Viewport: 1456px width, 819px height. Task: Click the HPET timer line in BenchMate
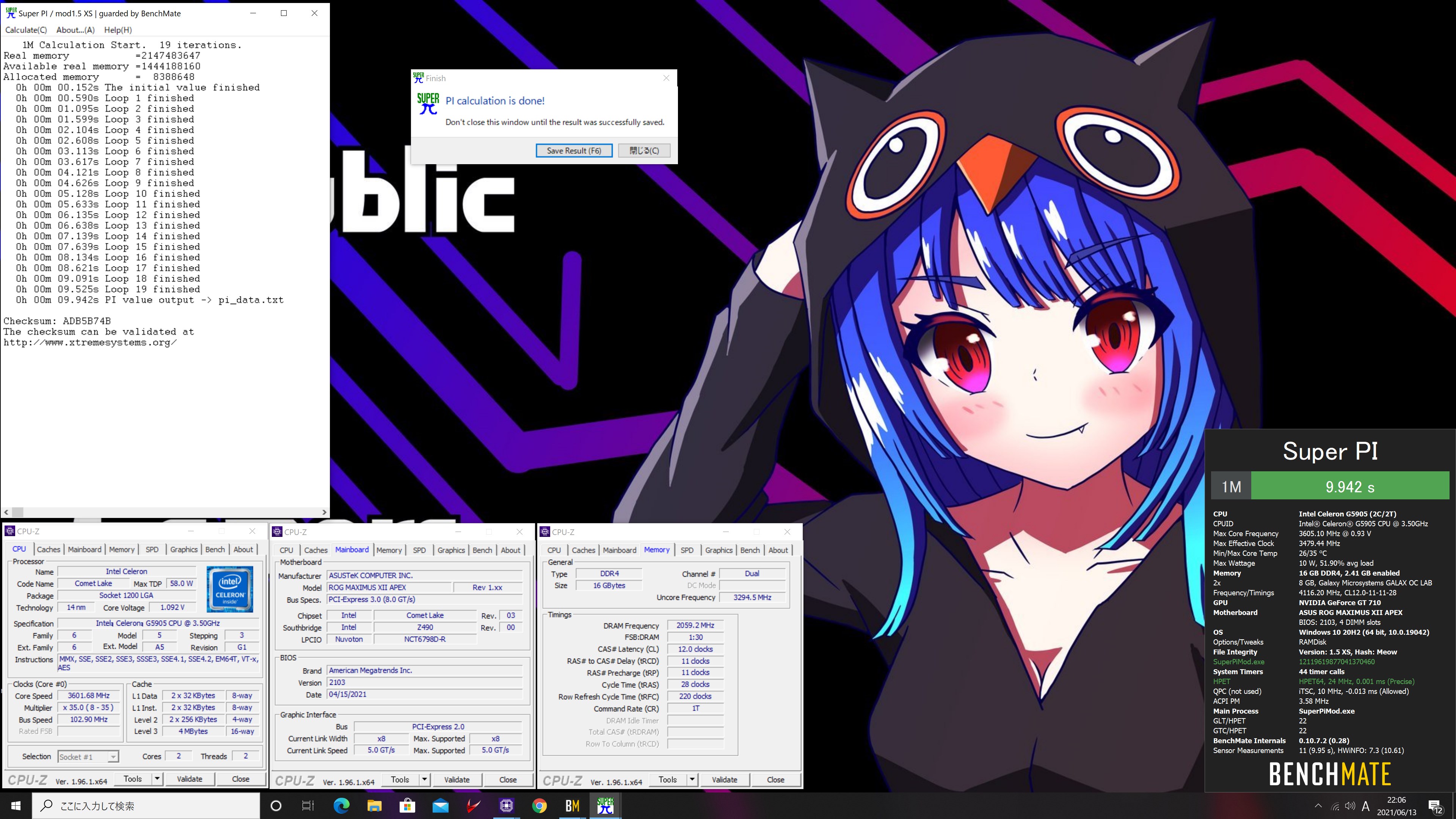(1313, 682)
